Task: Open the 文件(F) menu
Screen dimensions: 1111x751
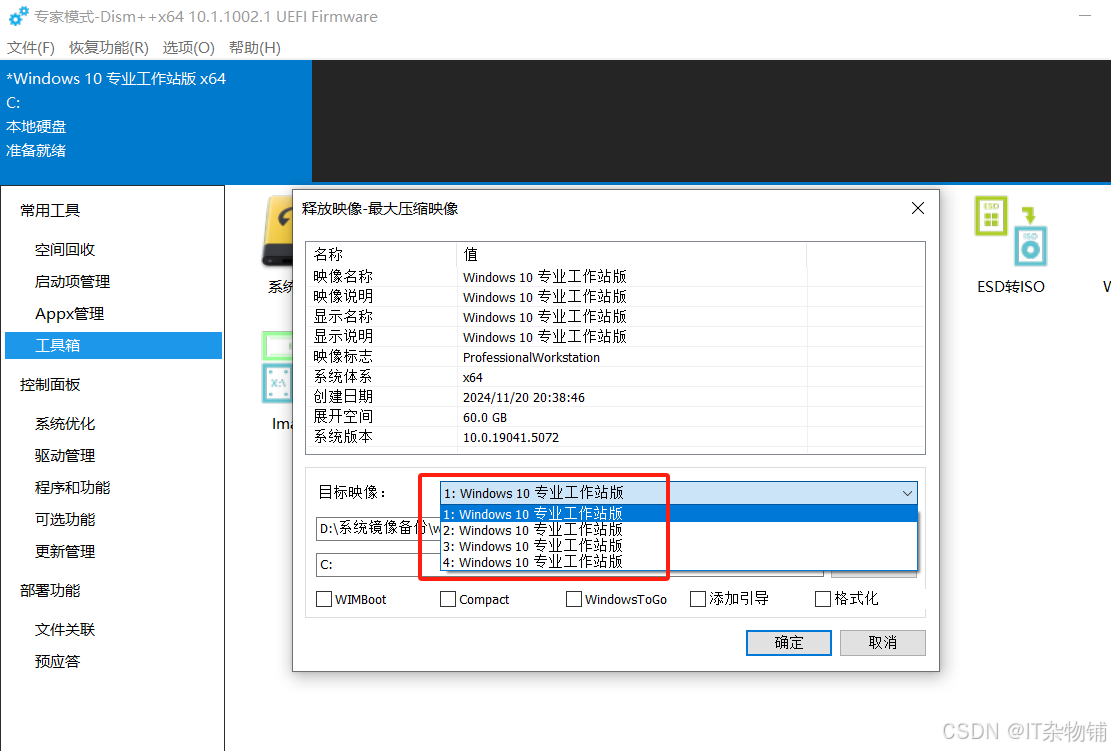Action: coord(30,47)
